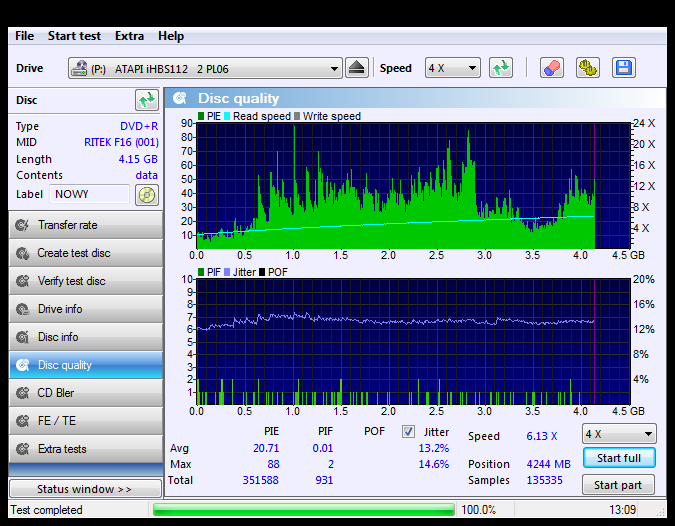Open the Speed 4 X dropdown in the toolbar

452,68
